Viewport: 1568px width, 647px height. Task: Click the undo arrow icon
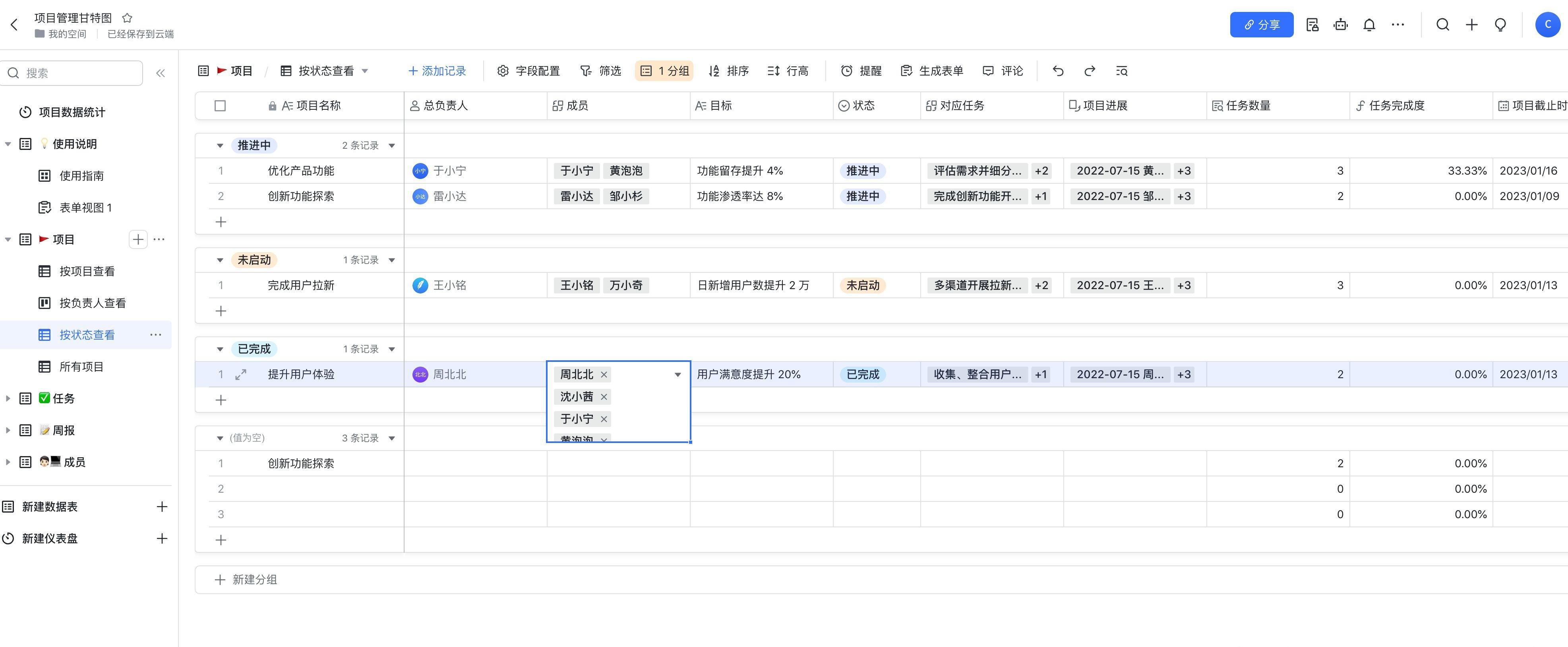pos(1058,71)
